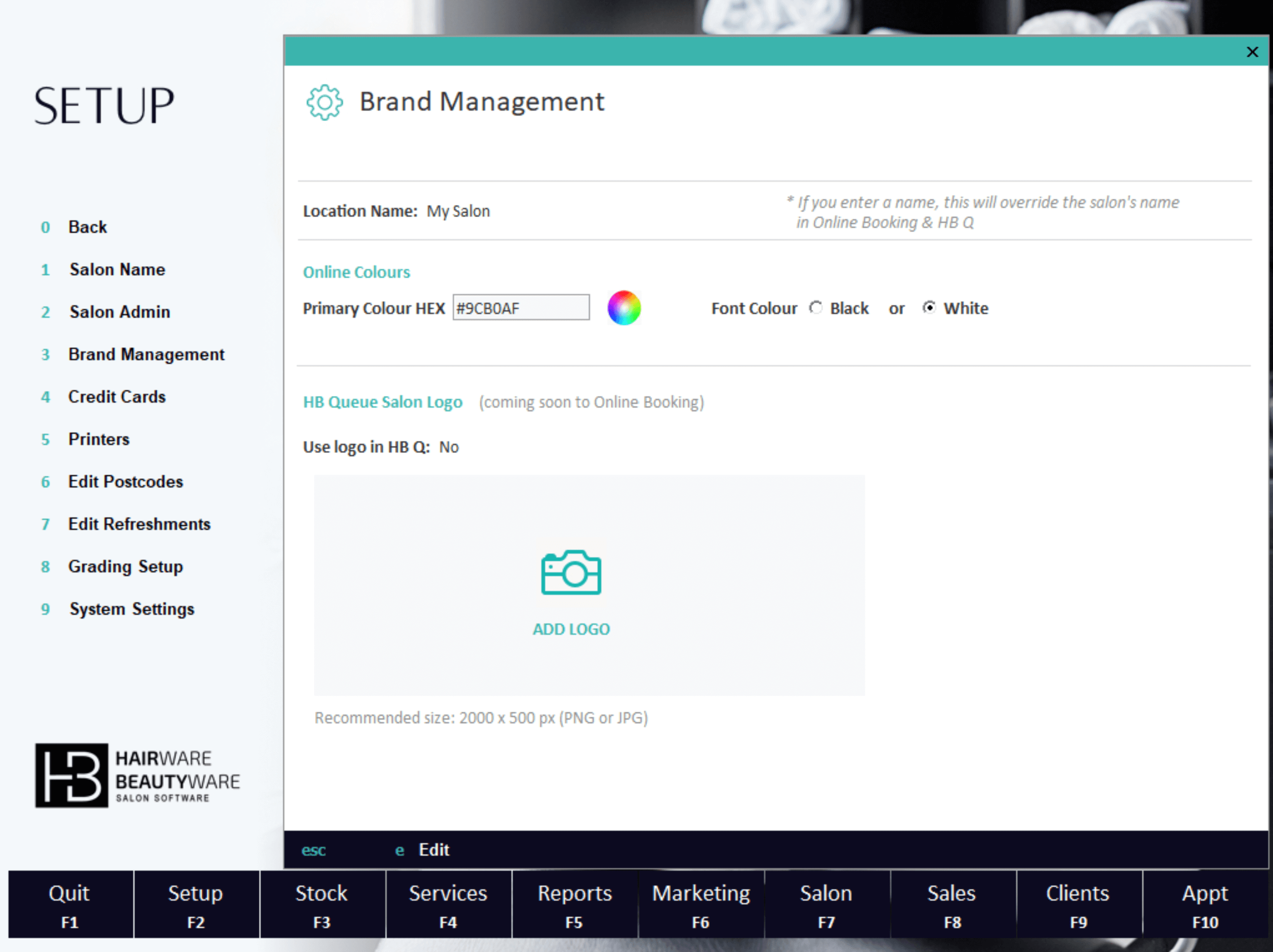
Task: Select Back to exit Setup menu
Action: [87, 226]
